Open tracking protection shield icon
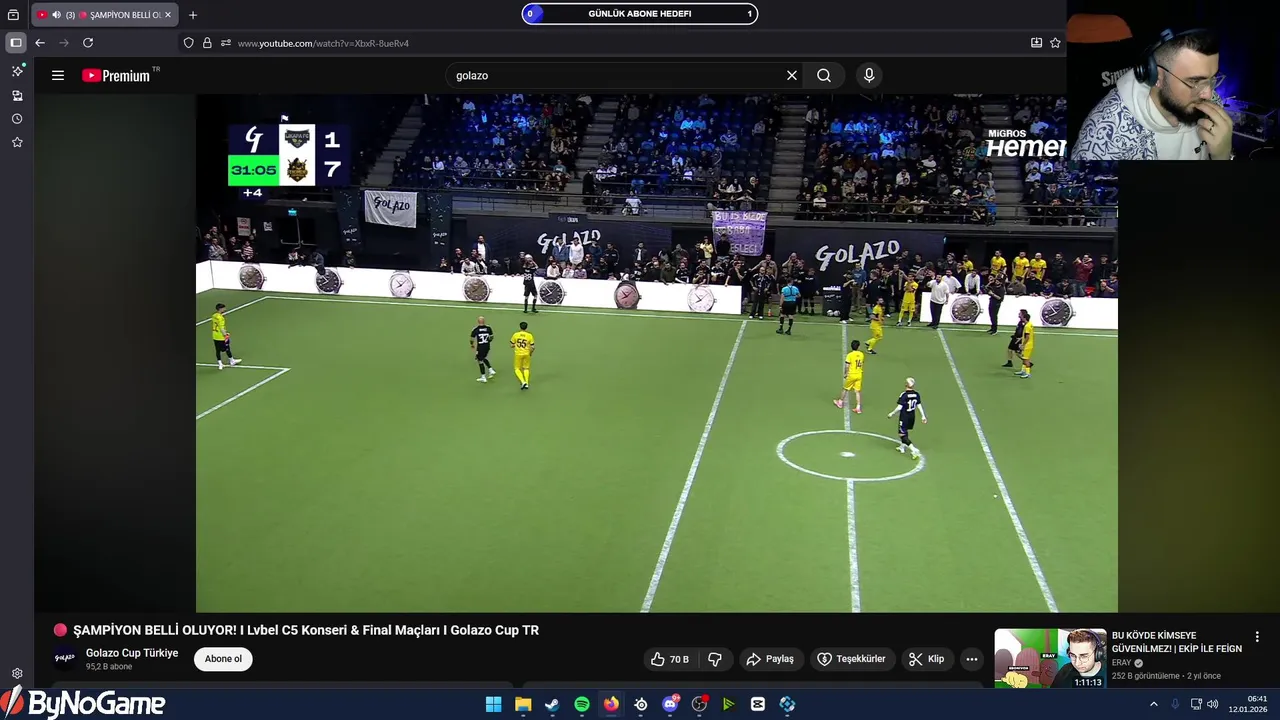Image resolution: width=1280 pixels, height=720 pixels. [188, 43]
